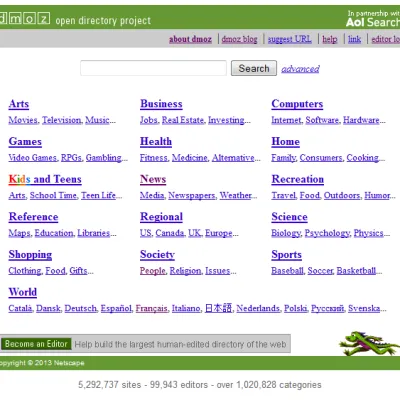Open the advanced search link

tap(300, 69)
